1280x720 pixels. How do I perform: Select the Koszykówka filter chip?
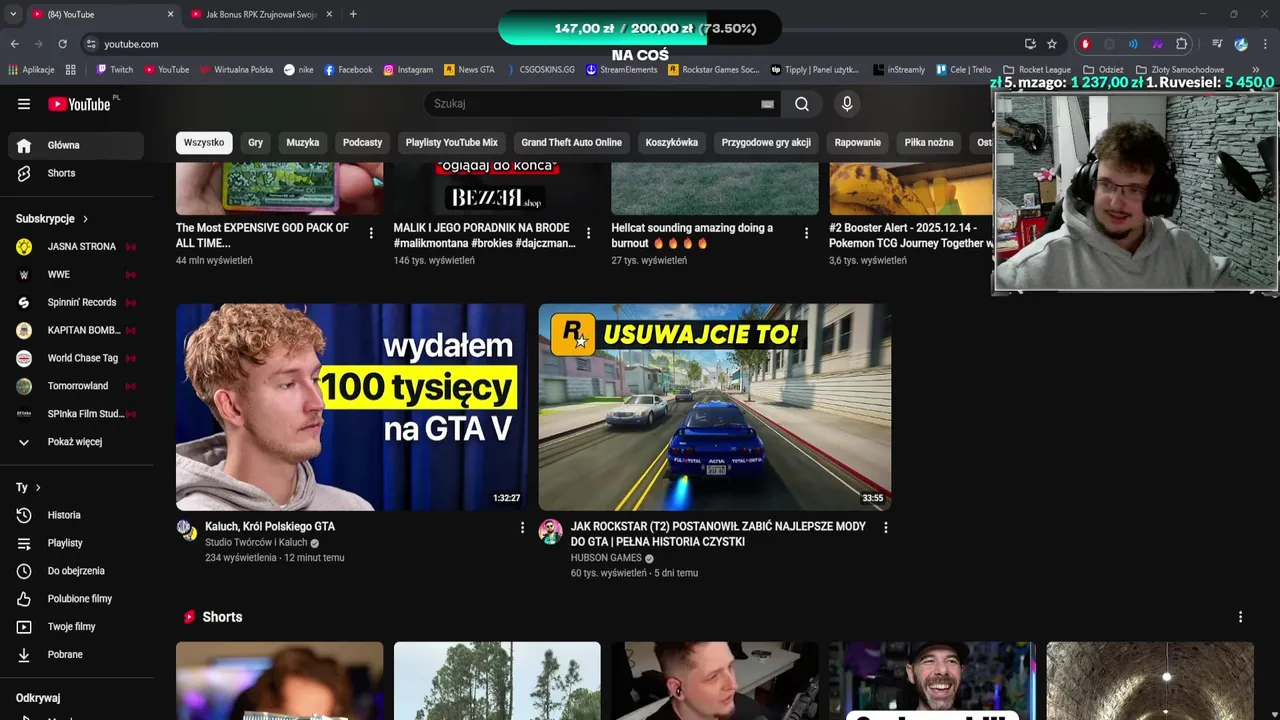coord(672,143)
